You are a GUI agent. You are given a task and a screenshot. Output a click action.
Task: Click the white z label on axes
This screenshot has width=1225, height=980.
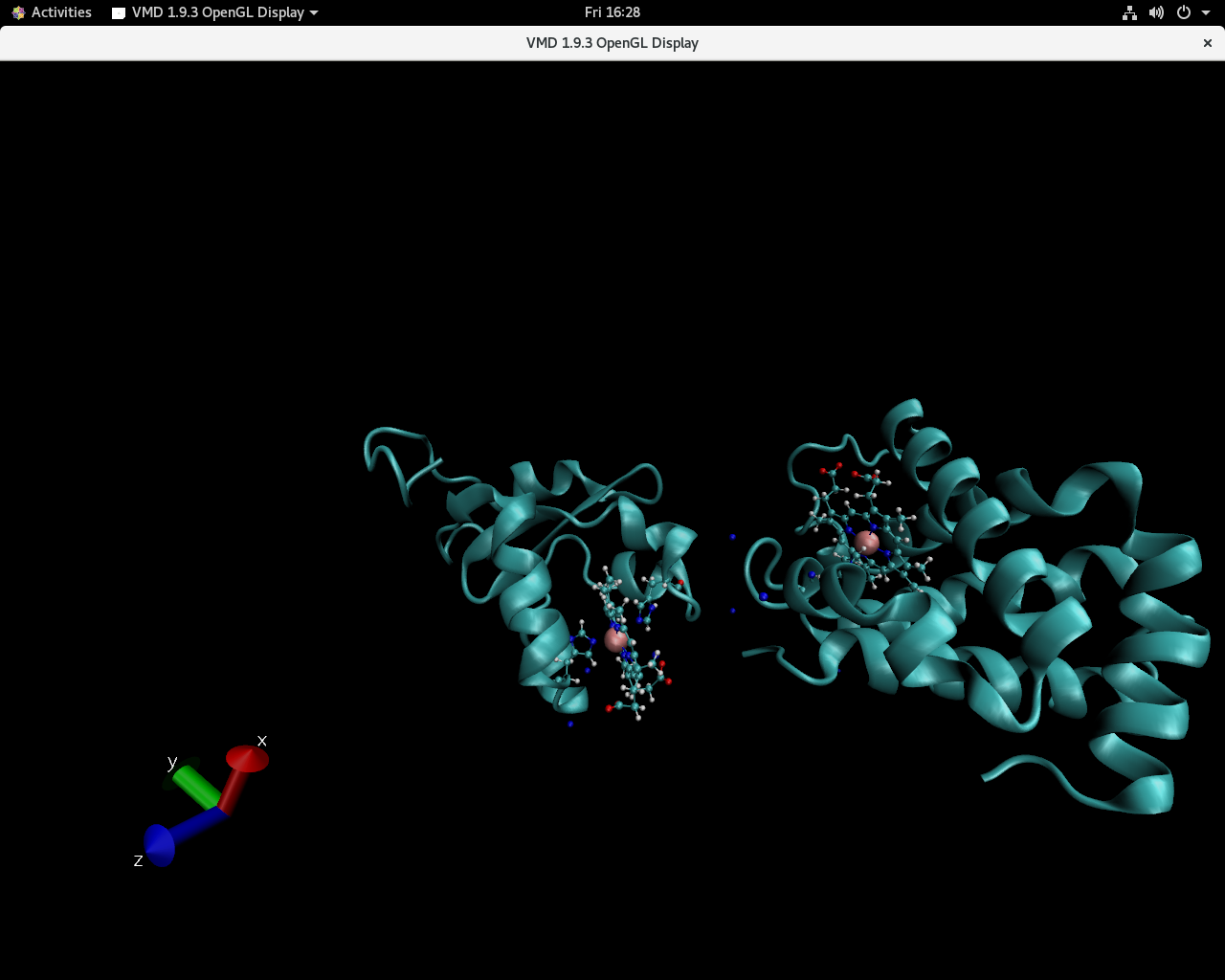click(138, 861)
